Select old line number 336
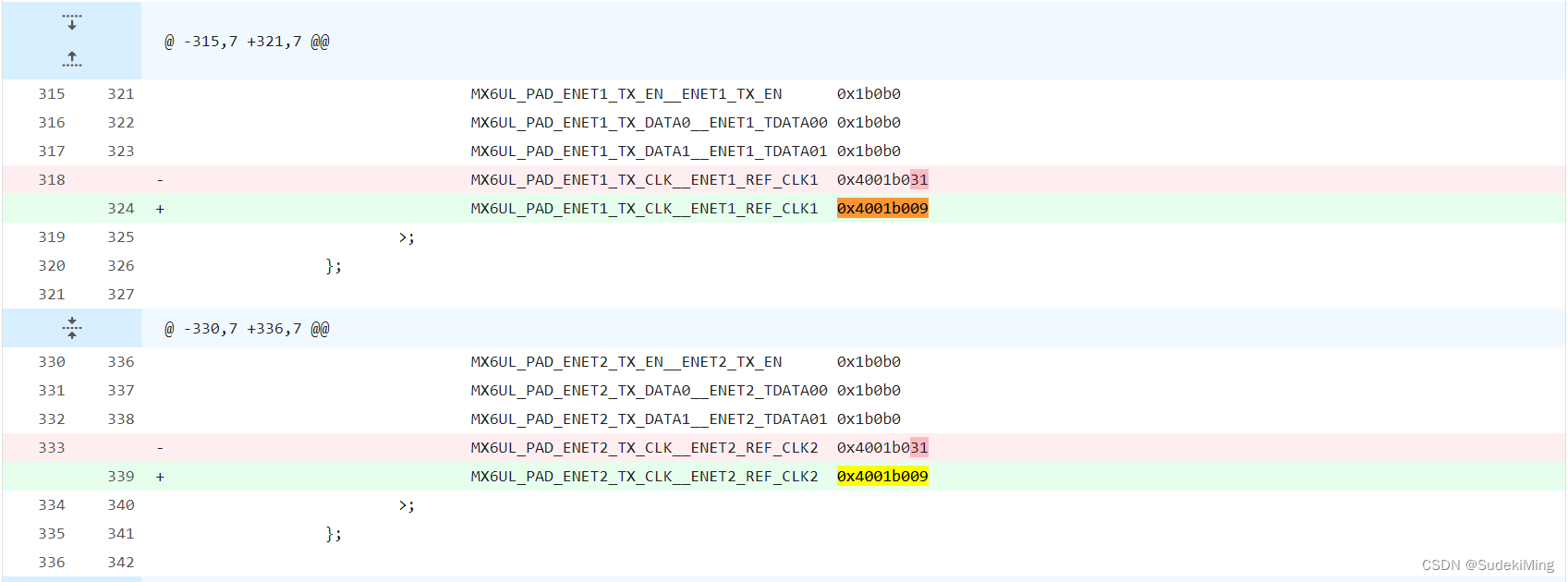Viewport: 1568px width, 582px height. pyautogui.click(x=52, y=563)
